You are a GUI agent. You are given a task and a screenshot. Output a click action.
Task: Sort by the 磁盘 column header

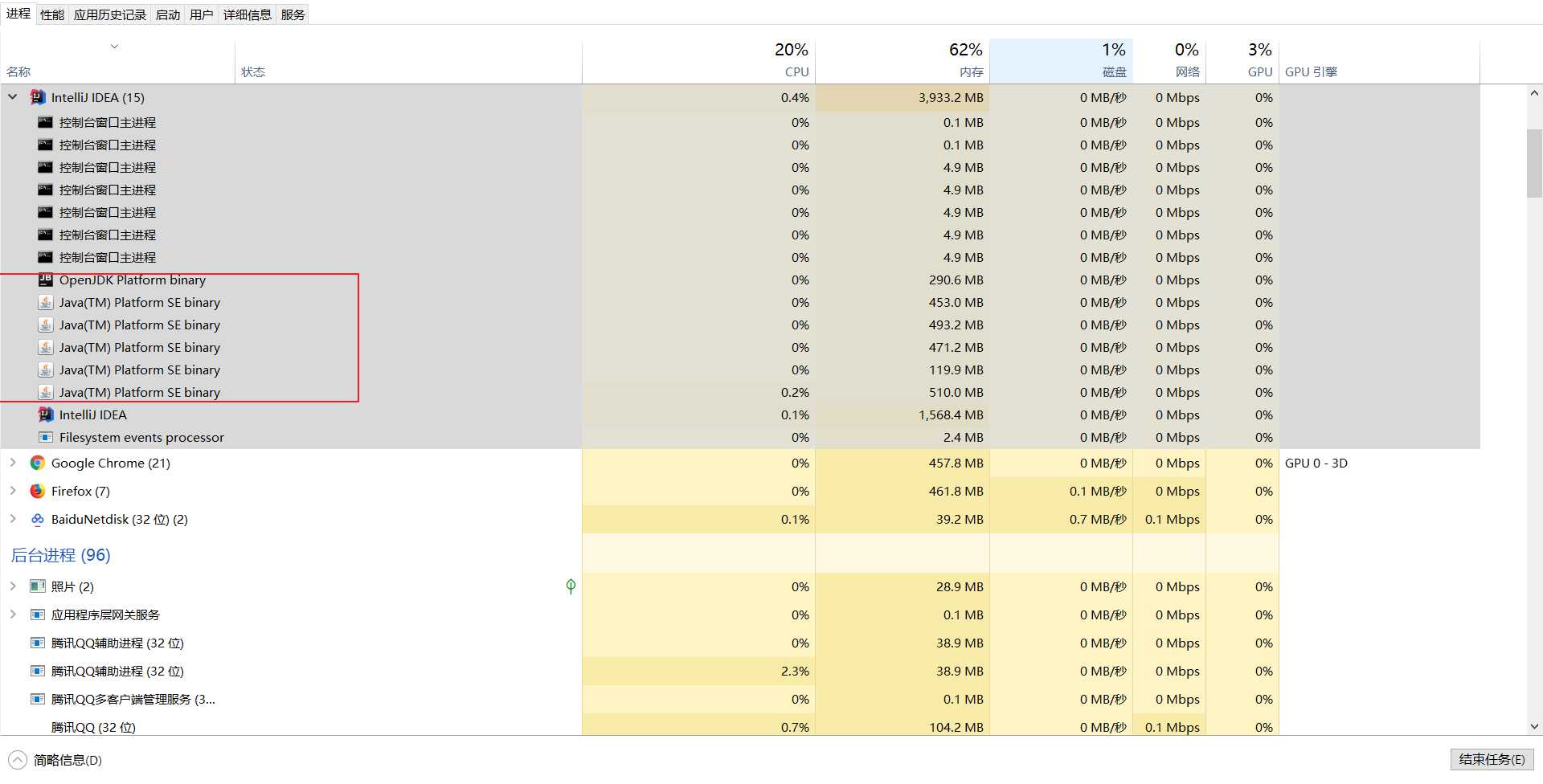tap(1061, 60)
